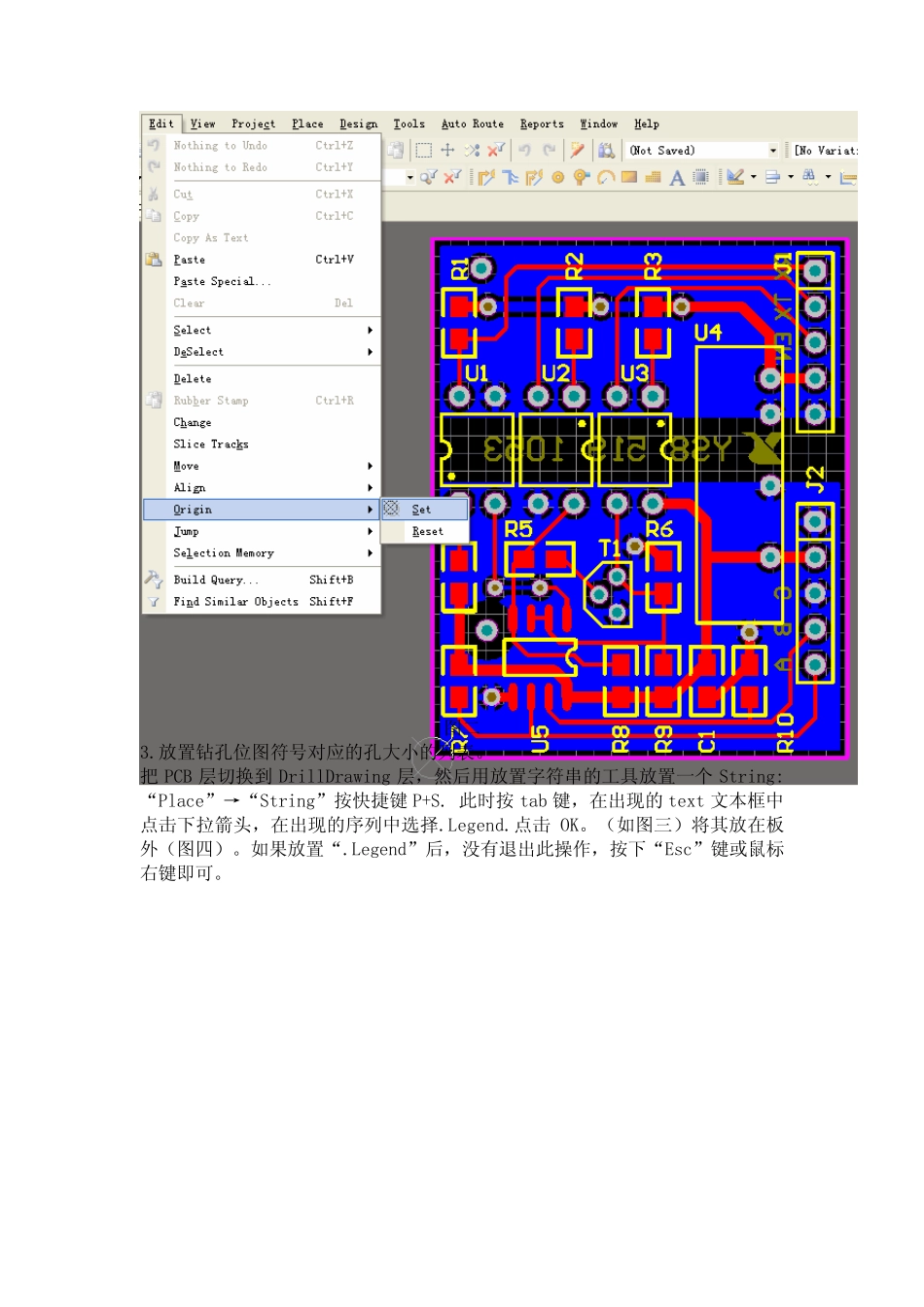The image size is (924, 1307).
Task: Open the Alignment Tools dropdown arrow
Action: (x=791, y=177)
